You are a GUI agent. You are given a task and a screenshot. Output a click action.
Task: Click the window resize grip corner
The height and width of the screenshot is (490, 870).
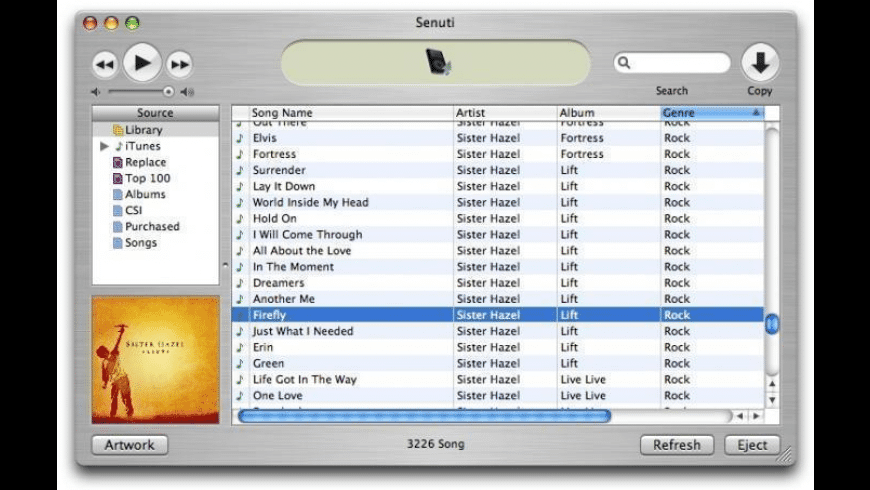coord(785,455)
